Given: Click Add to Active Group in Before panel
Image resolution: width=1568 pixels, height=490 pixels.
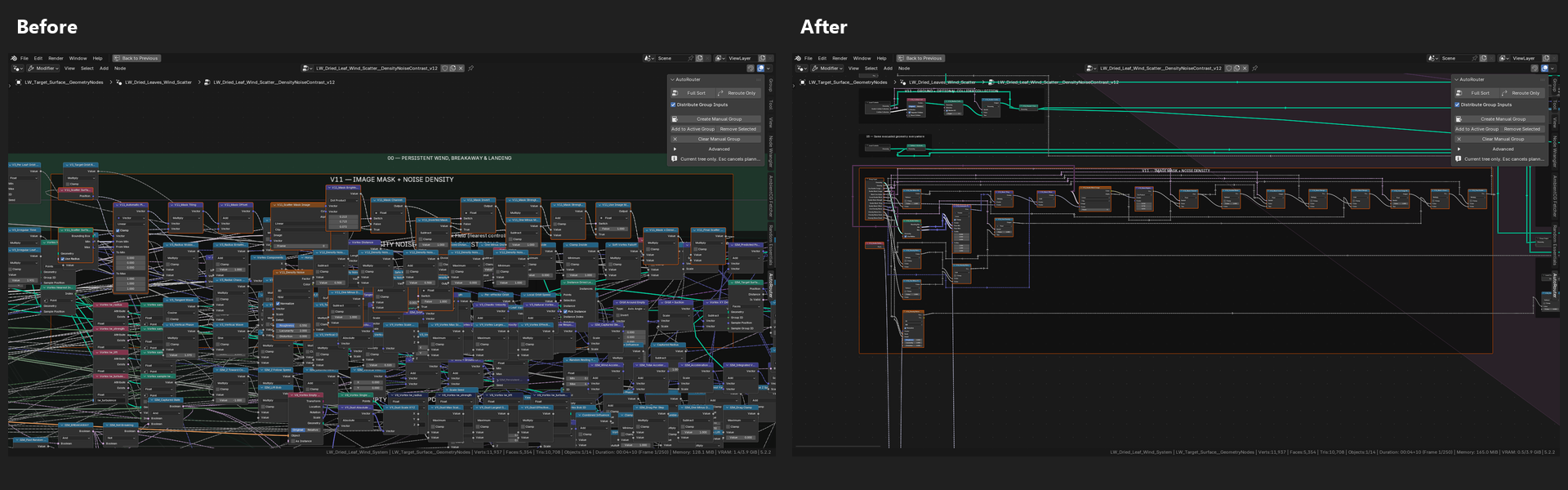Looking at the screenshot, I should [x=693, y=129].
